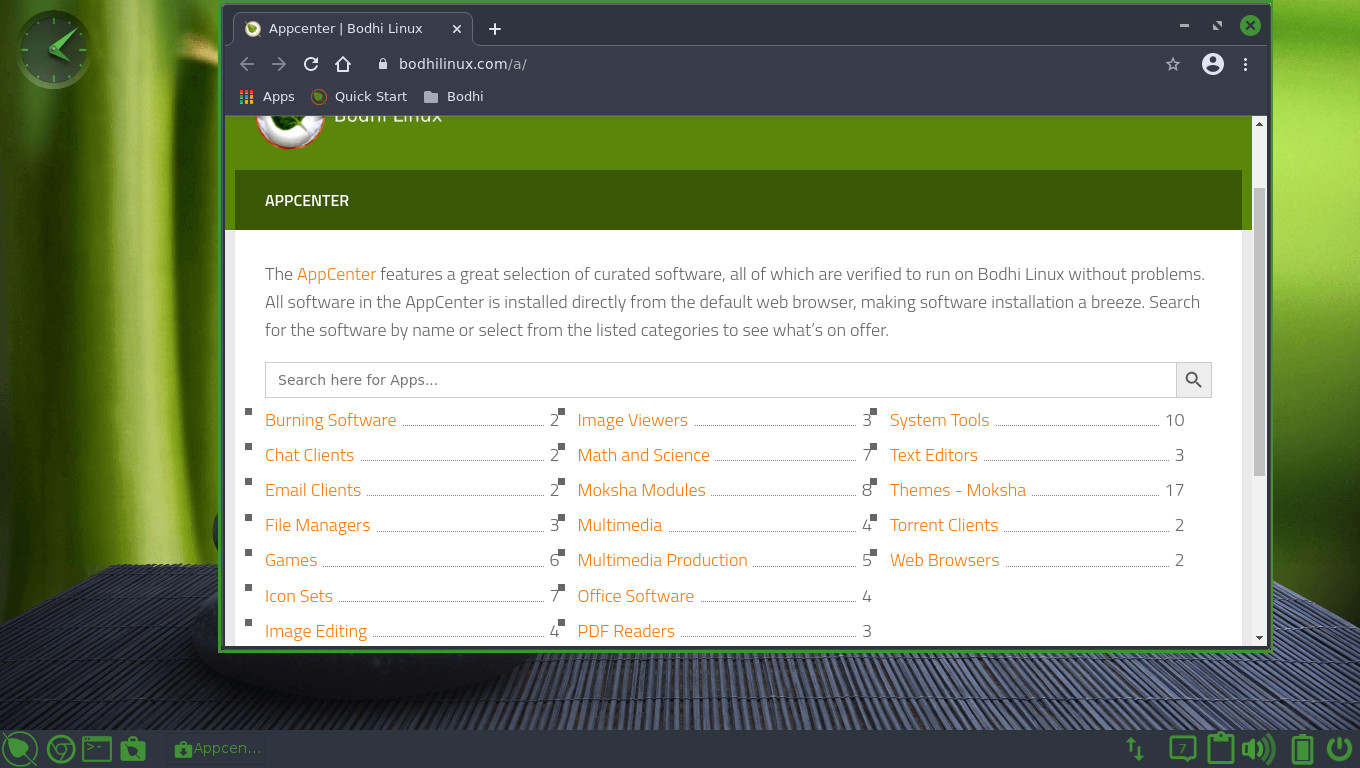This screenshot has width=1360, height=768.
Task: Open the power button system menu
Action: click(1340, 748)
